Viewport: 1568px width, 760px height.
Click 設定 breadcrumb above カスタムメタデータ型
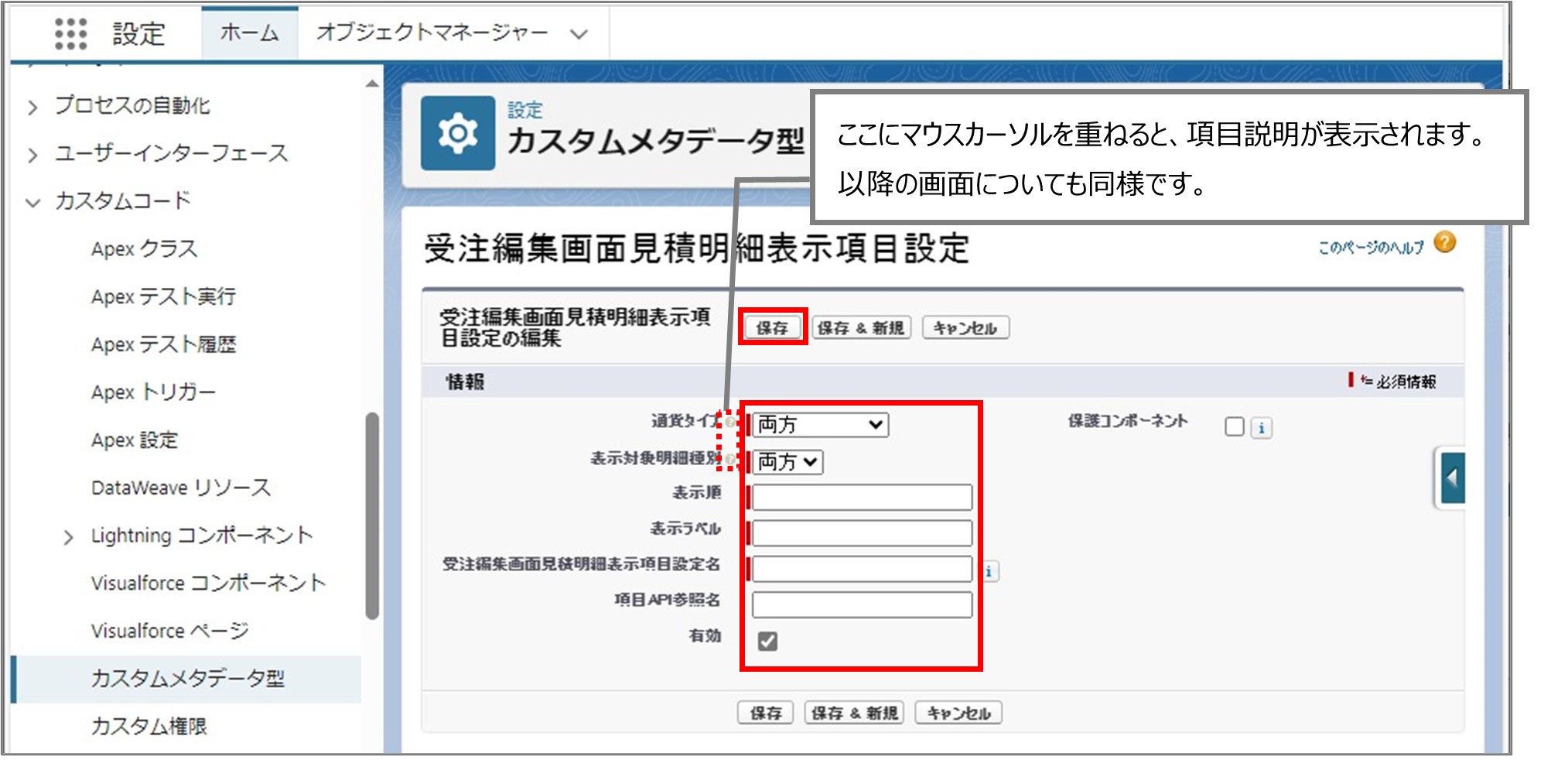point(525,110)
